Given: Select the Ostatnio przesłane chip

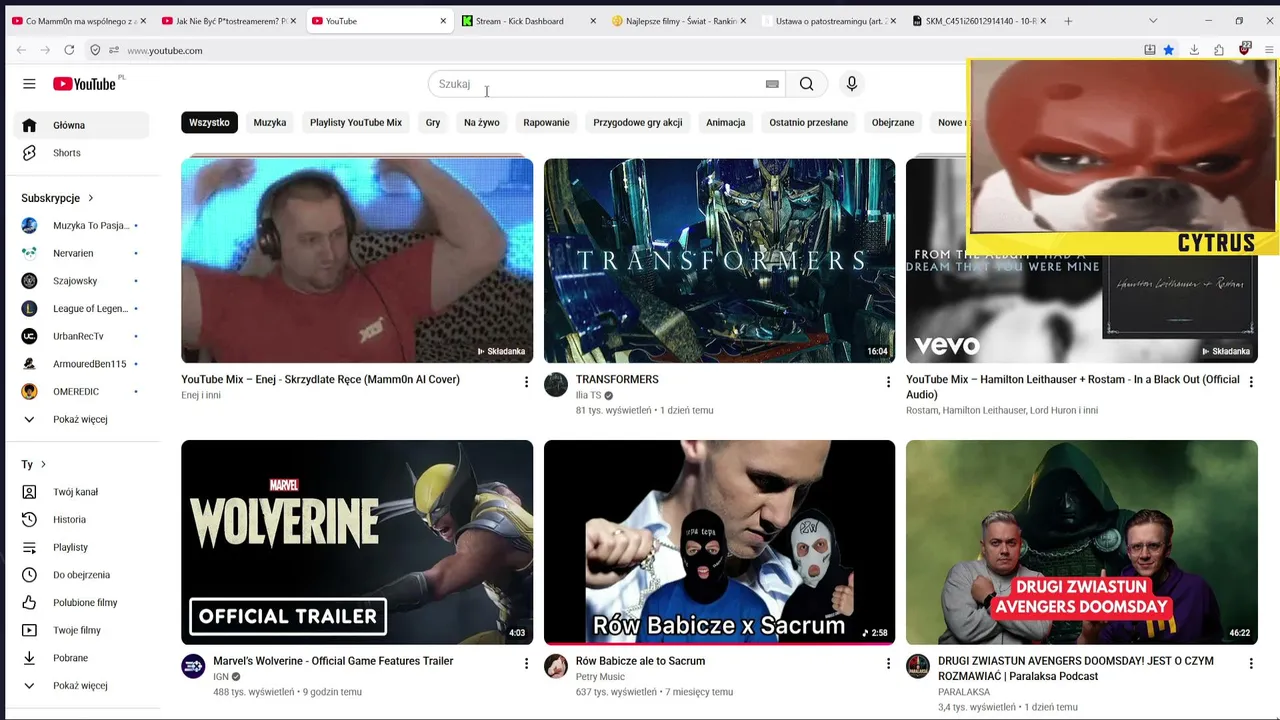Looking at the screenshot, I should pos(808,122).
